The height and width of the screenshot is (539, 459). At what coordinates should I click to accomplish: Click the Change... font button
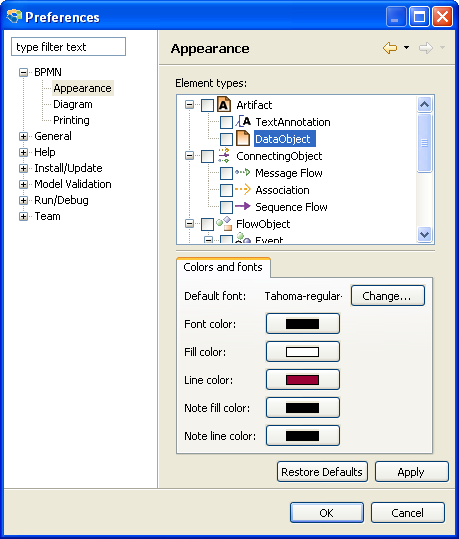click(x=388, y=296)
